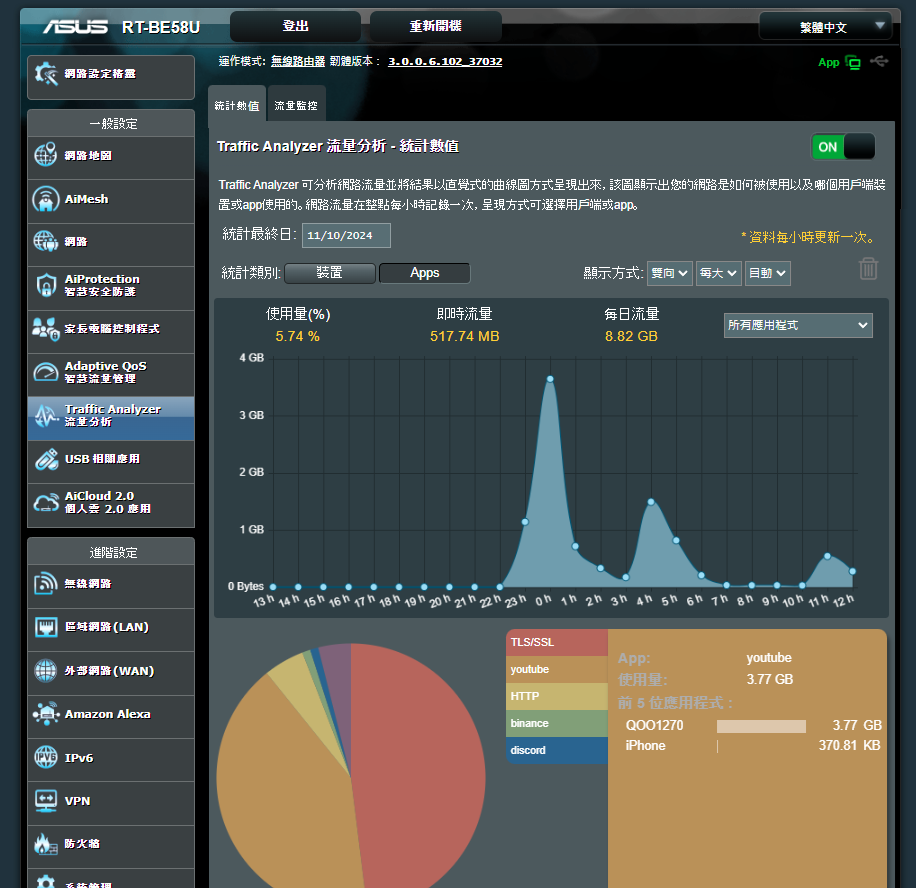
Task: Open 進階設定 section header
Action: pos(113,552)
